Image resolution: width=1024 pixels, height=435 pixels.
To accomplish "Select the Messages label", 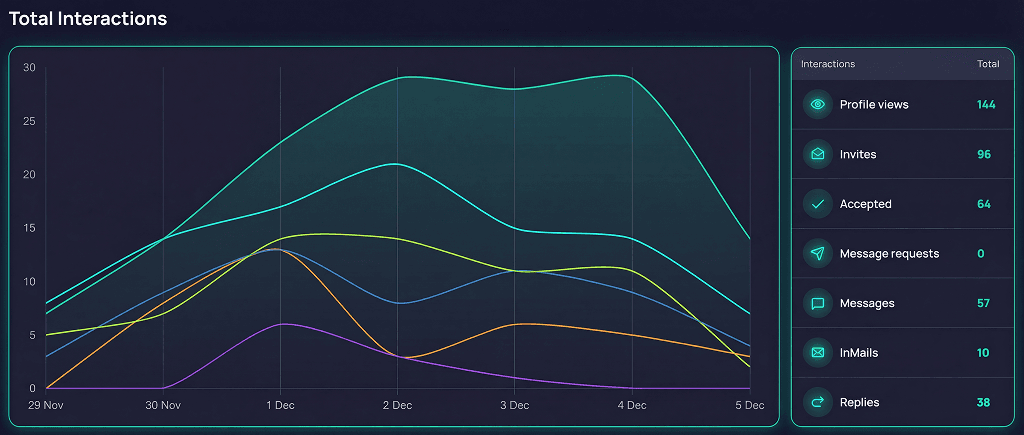I will click(867, 304).
